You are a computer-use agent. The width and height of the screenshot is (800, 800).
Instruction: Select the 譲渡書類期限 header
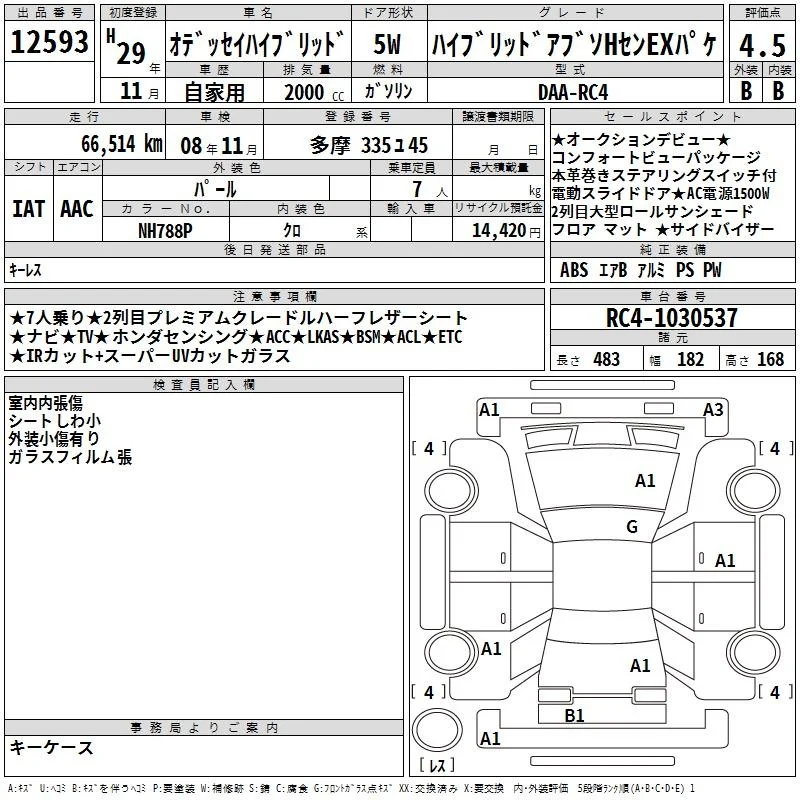pyautogui.click(x=498, y=116)
